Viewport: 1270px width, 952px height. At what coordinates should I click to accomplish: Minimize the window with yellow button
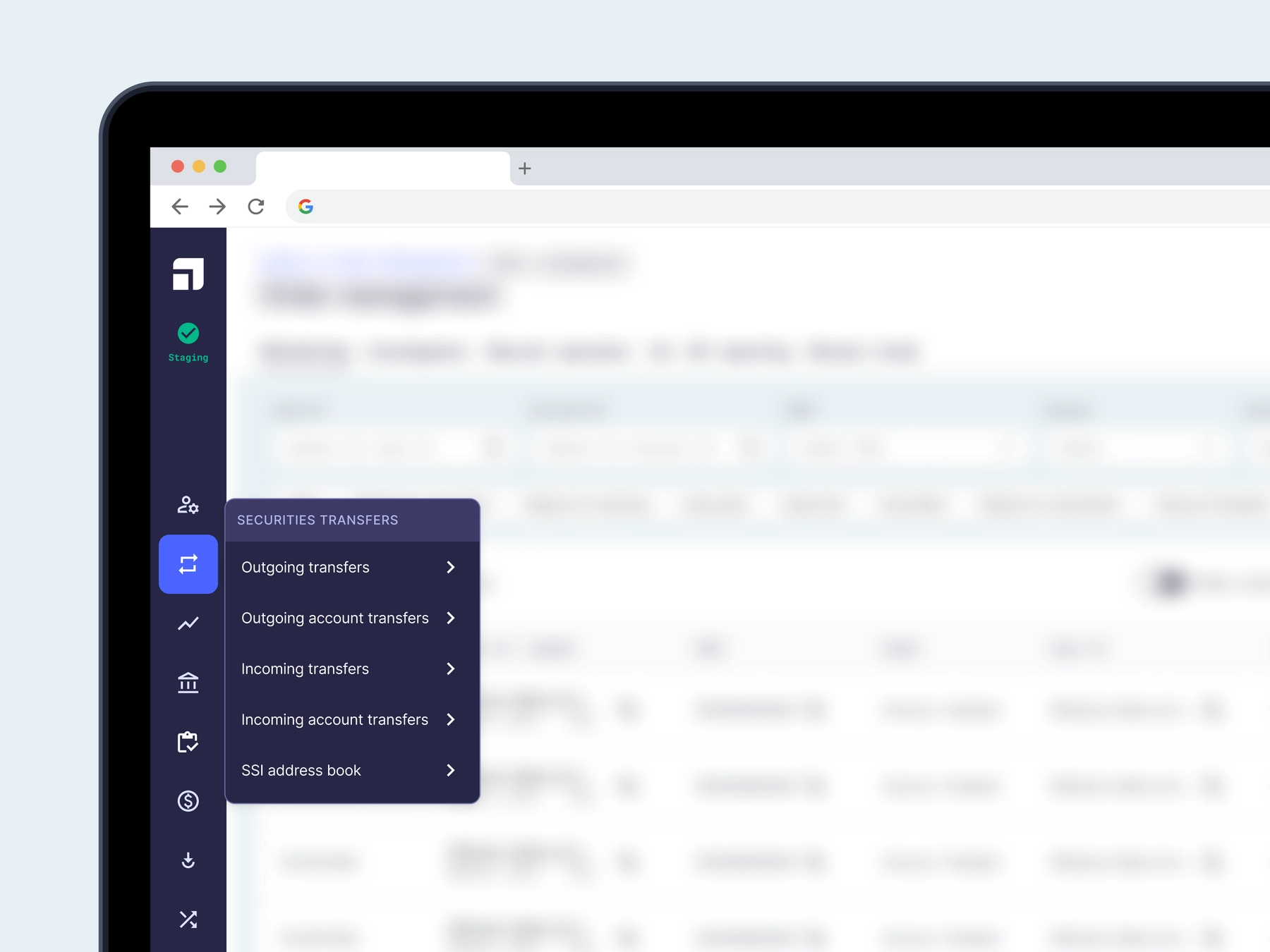click(199, 166)
